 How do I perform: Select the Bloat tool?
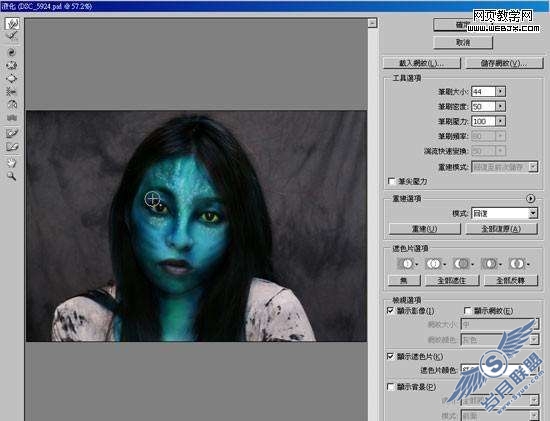[12, 78]
